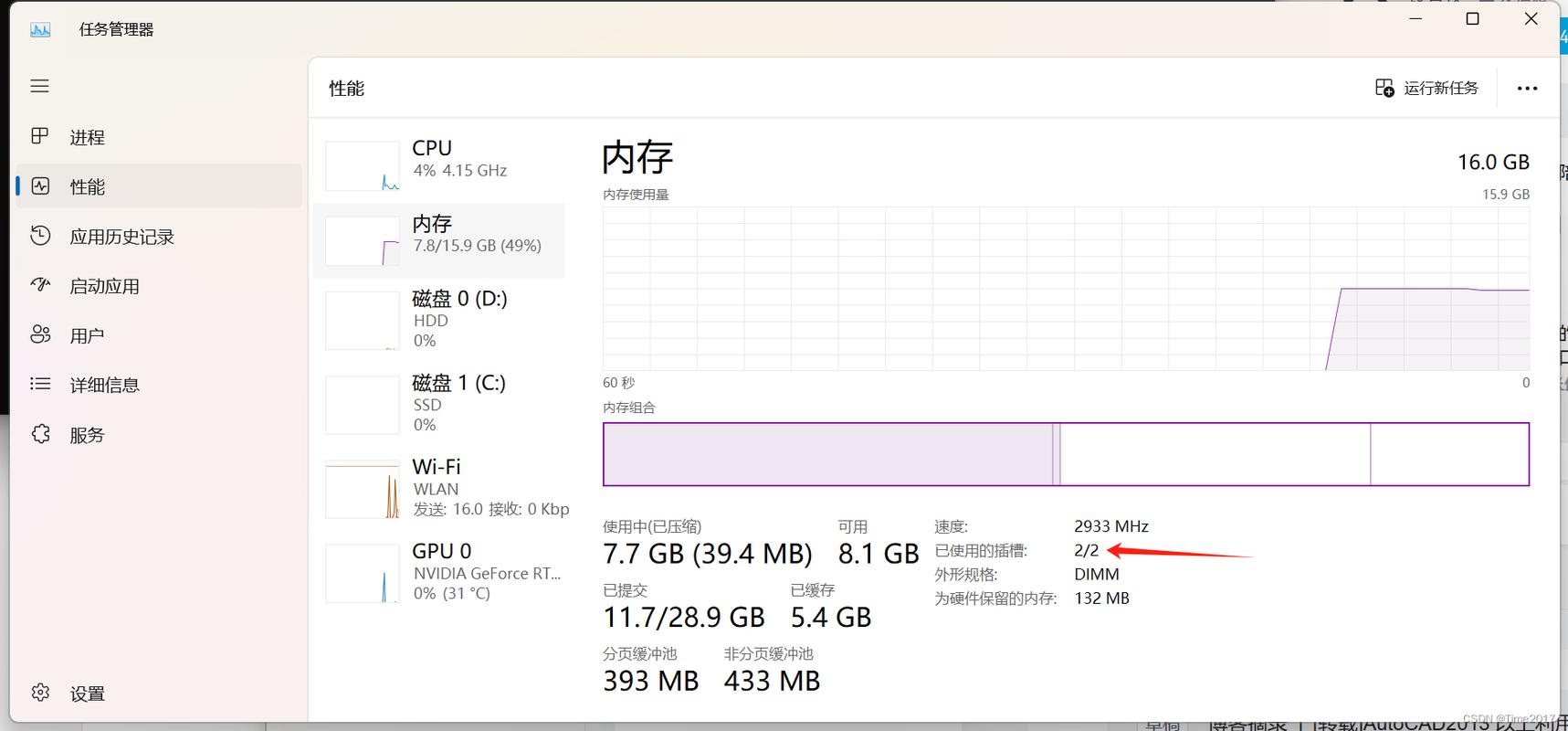Select the 性能 (Performance) sidebar icon
The width and height of the screenshot is (1568, 731).
pyautogui.click(x=40, y=186)
